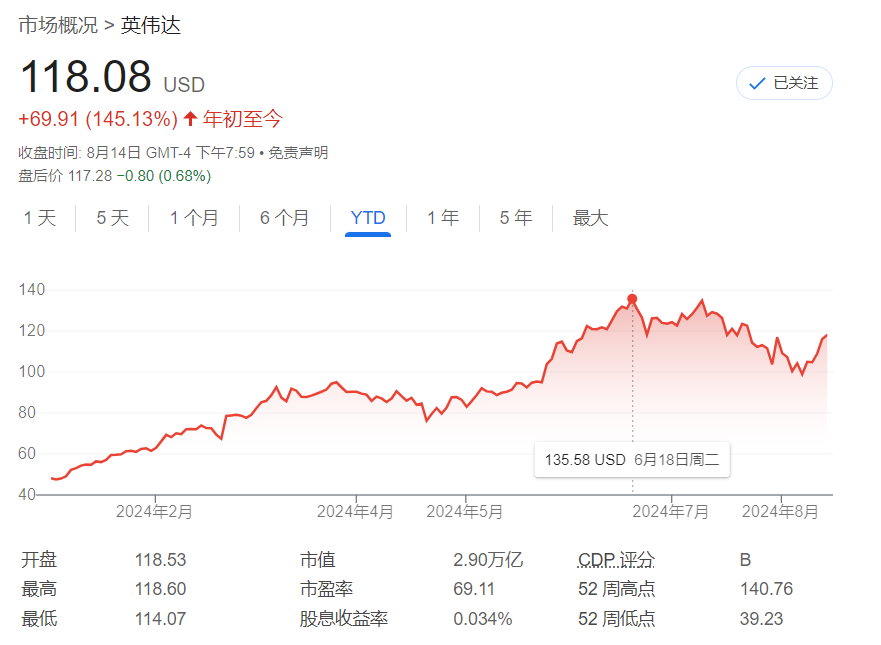Click the 盘后价 117.28 after-hours text
Screen dimensions: 881x645
(x=65, y=176)
